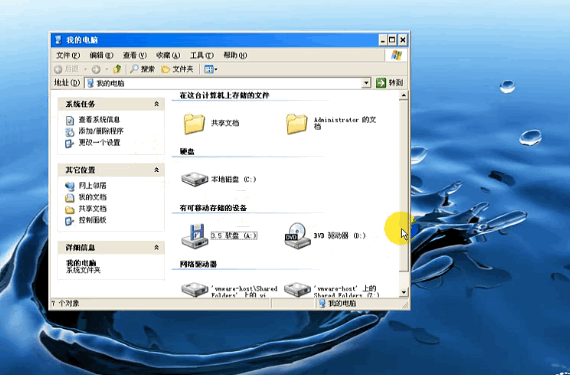Click the status bar 我的电脑 icon
The width and height of the screenshot is (570, 375).
pos(322,303)
